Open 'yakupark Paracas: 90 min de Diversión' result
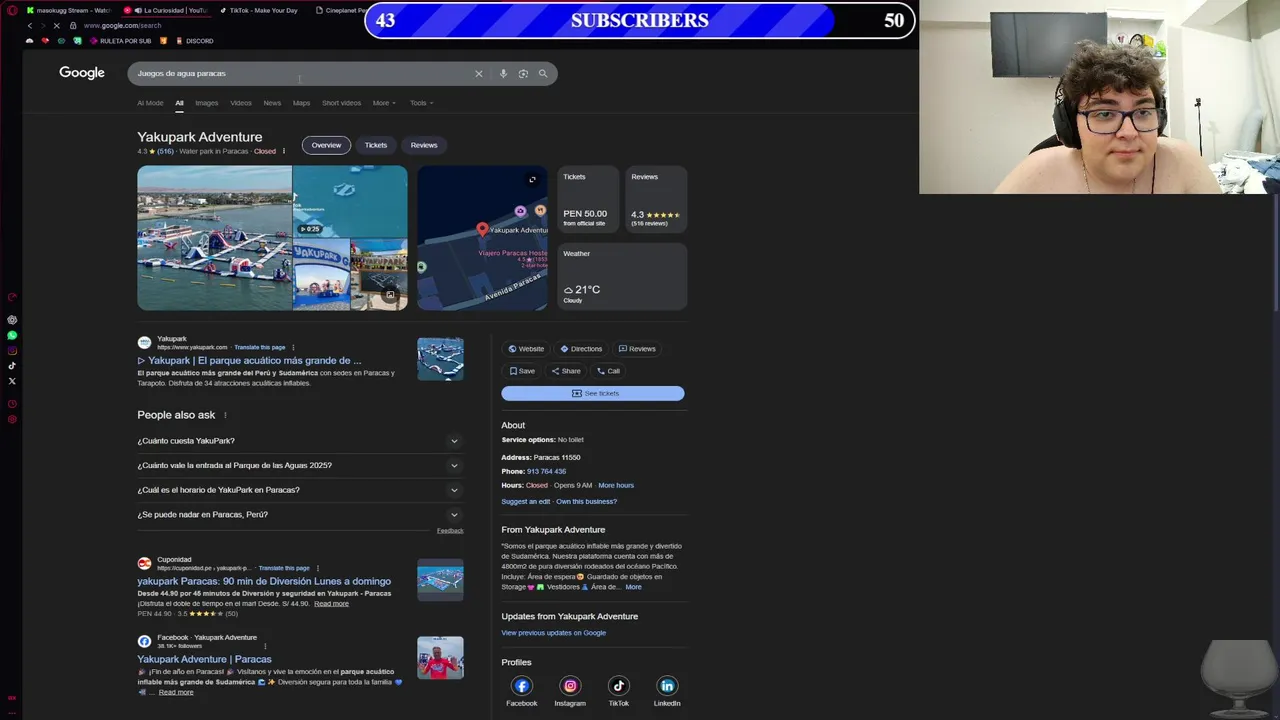The width and height of the screenshot is (1280, 720). click(264, 581)
